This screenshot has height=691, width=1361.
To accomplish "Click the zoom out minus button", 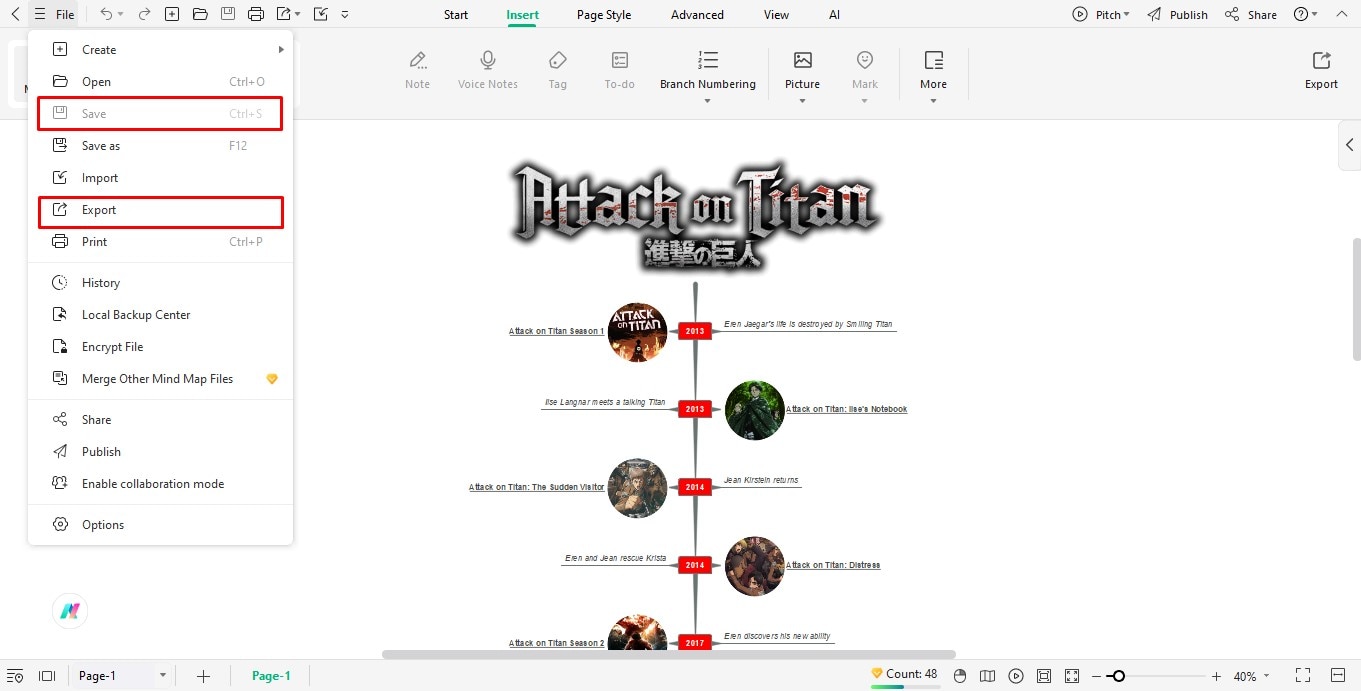I will [x=1097, y=676].
